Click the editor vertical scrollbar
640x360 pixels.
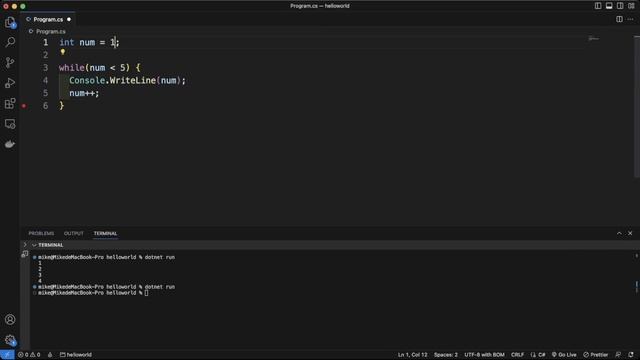tap(637, 107)
